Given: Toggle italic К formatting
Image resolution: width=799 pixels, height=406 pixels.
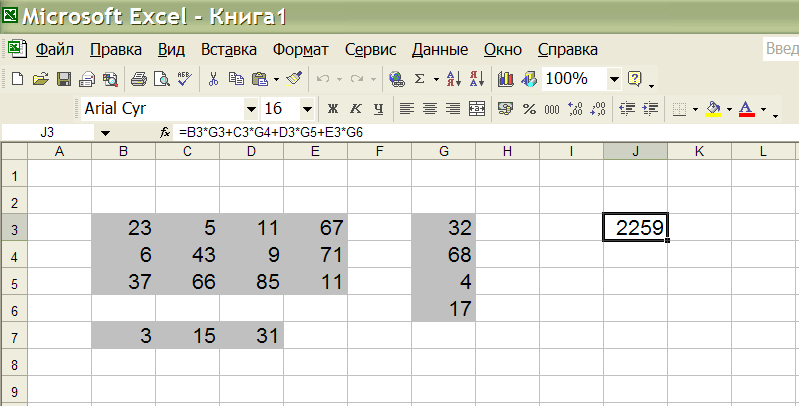Looking at the screenshot, I should [356, 109].
